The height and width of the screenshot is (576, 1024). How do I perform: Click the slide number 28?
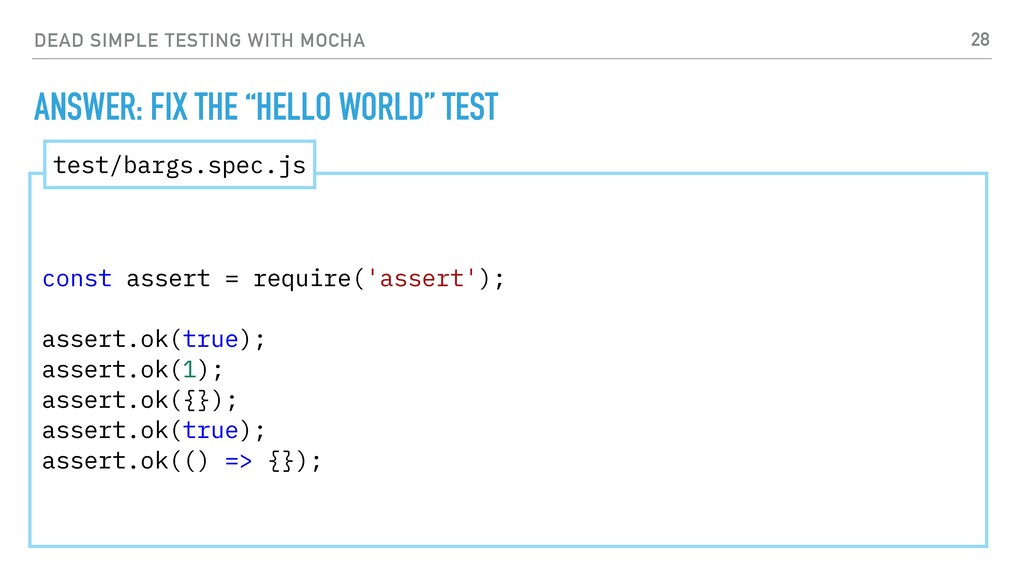pyautogui.click(x=980, y=40)
